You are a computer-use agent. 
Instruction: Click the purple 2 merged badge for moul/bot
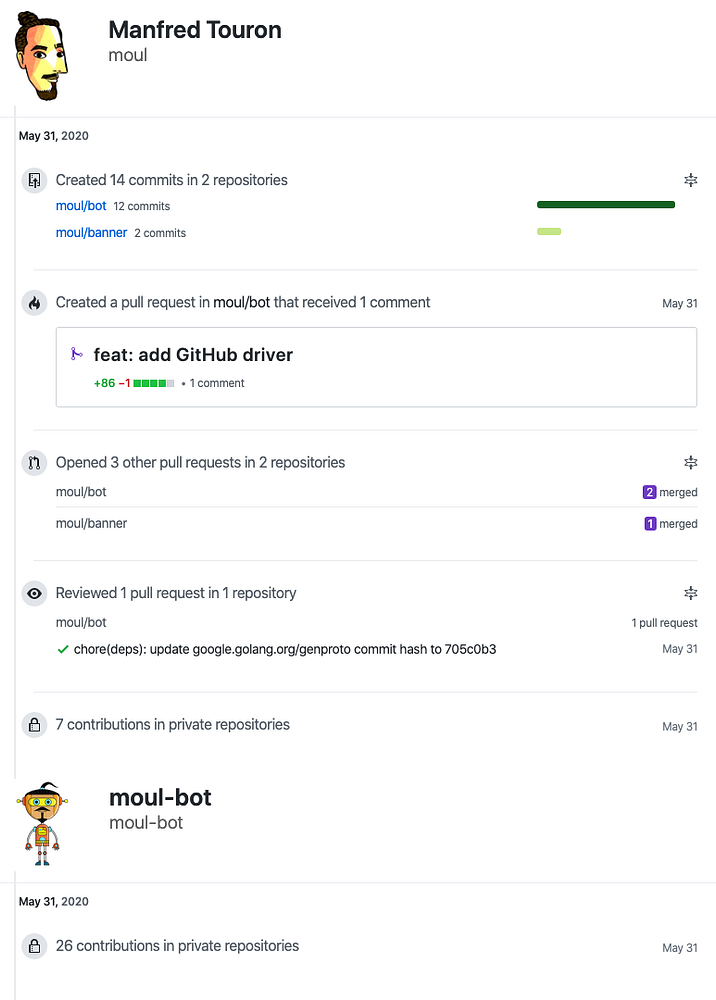pyautogui.click(x=650, y=492)
